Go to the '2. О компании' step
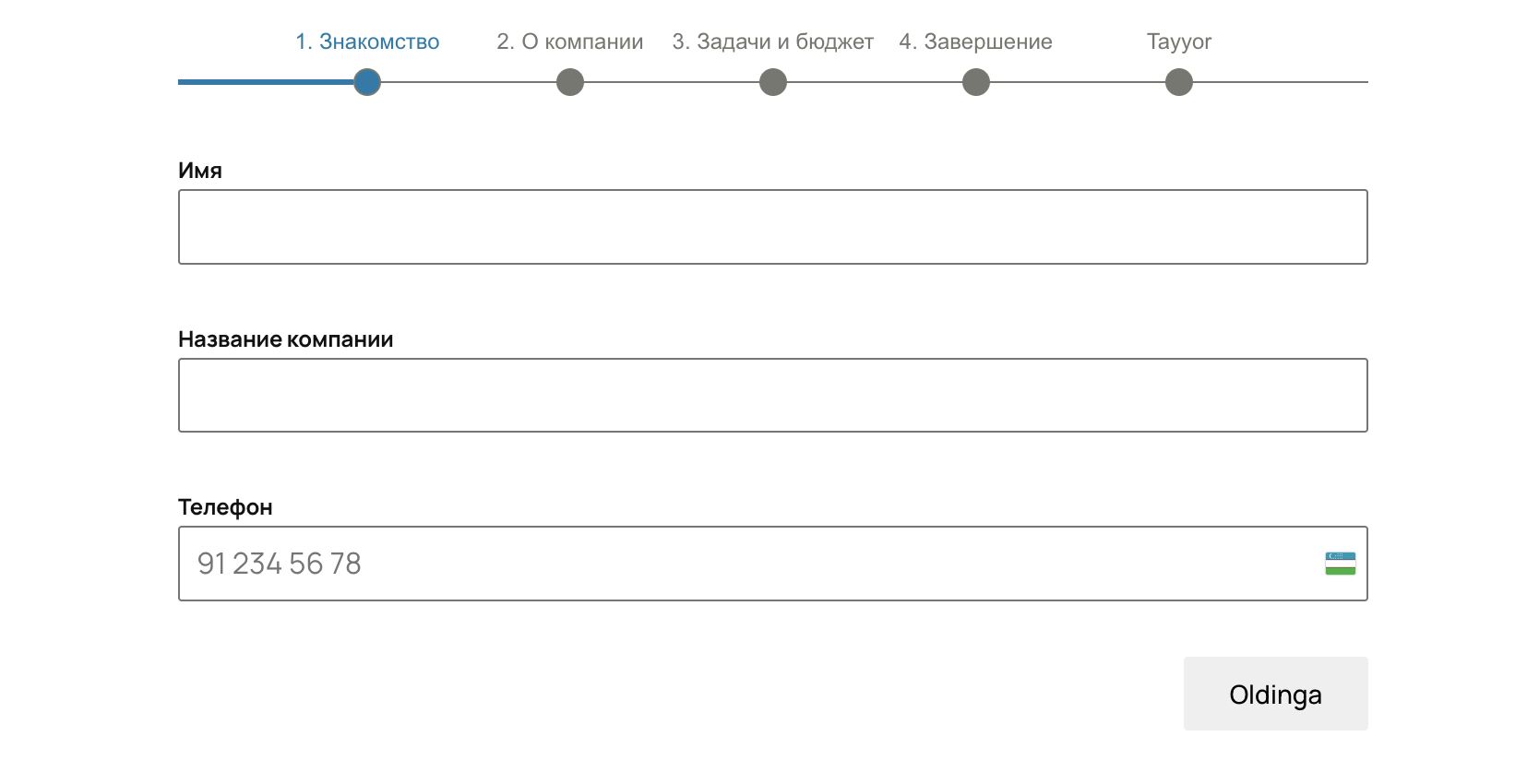 pyautogui.click(x=570, y=42)
